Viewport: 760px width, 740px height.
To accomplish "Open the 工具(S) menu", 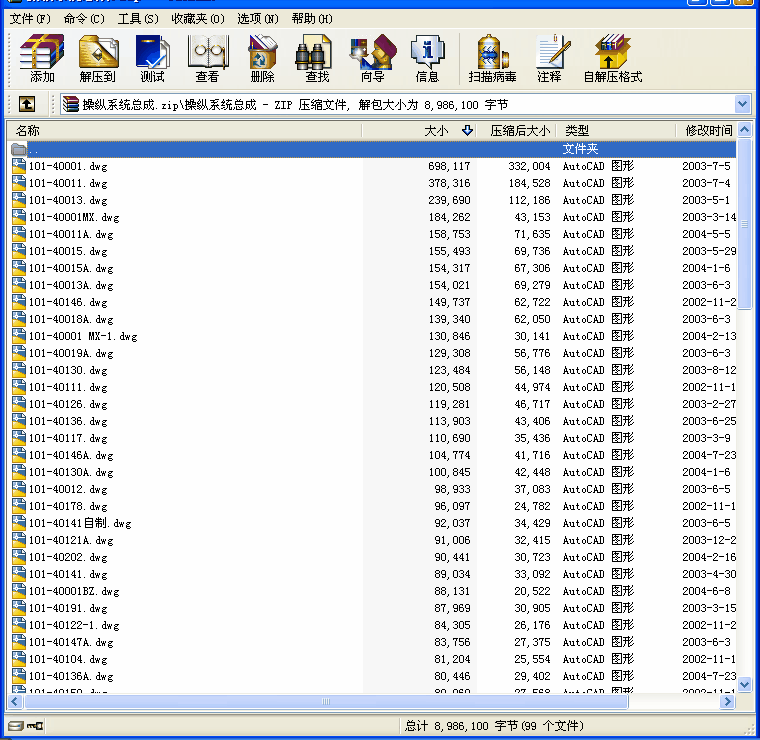I will [138, 18].
